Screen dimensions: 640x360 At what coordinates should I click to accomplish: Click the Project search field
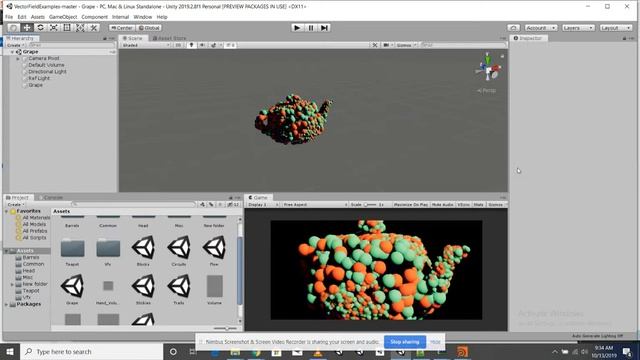(134, 204)
